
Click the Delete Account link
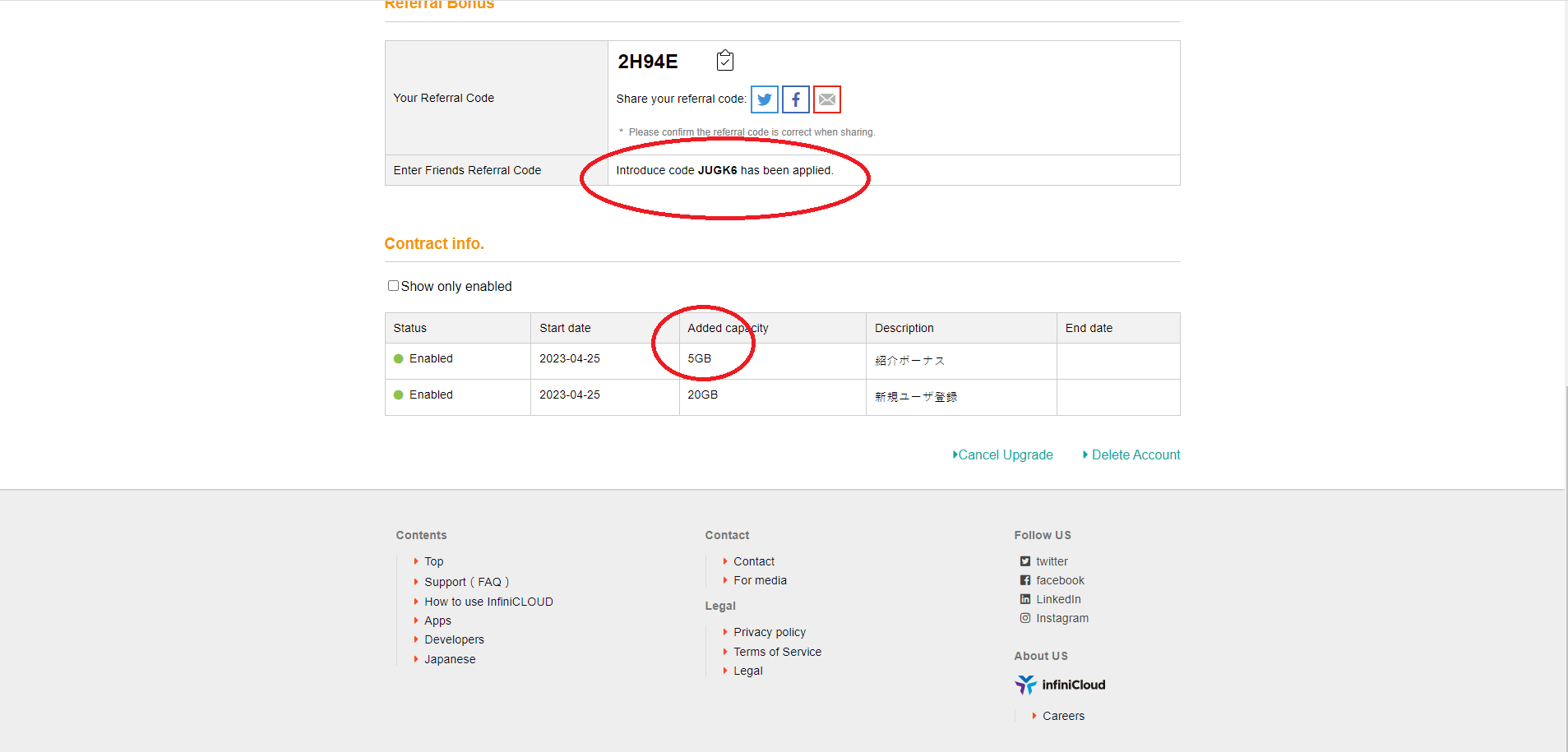click(1136, 454)
